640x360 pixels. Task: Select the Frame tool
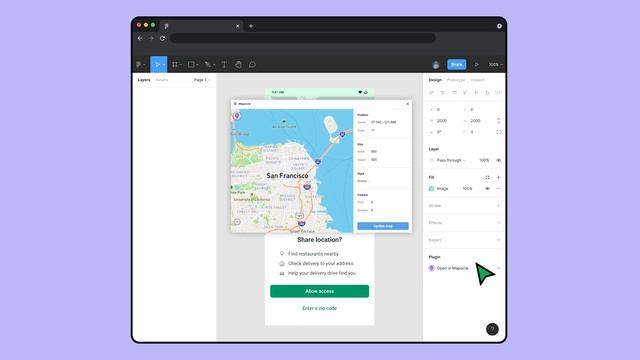click(x=175, y=64)
